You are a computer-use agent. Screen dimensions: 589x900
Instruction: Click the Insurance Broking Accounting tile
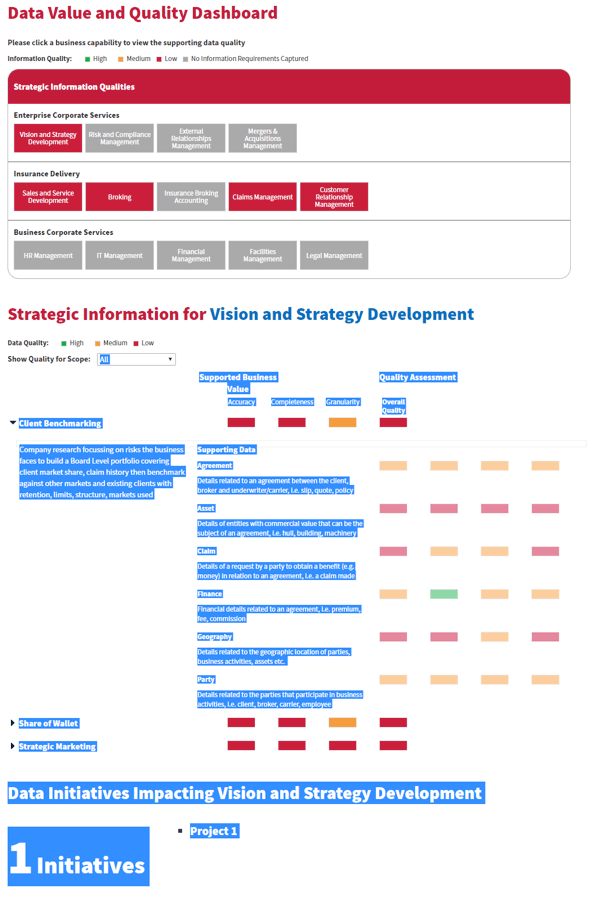(x=191, y=197)
